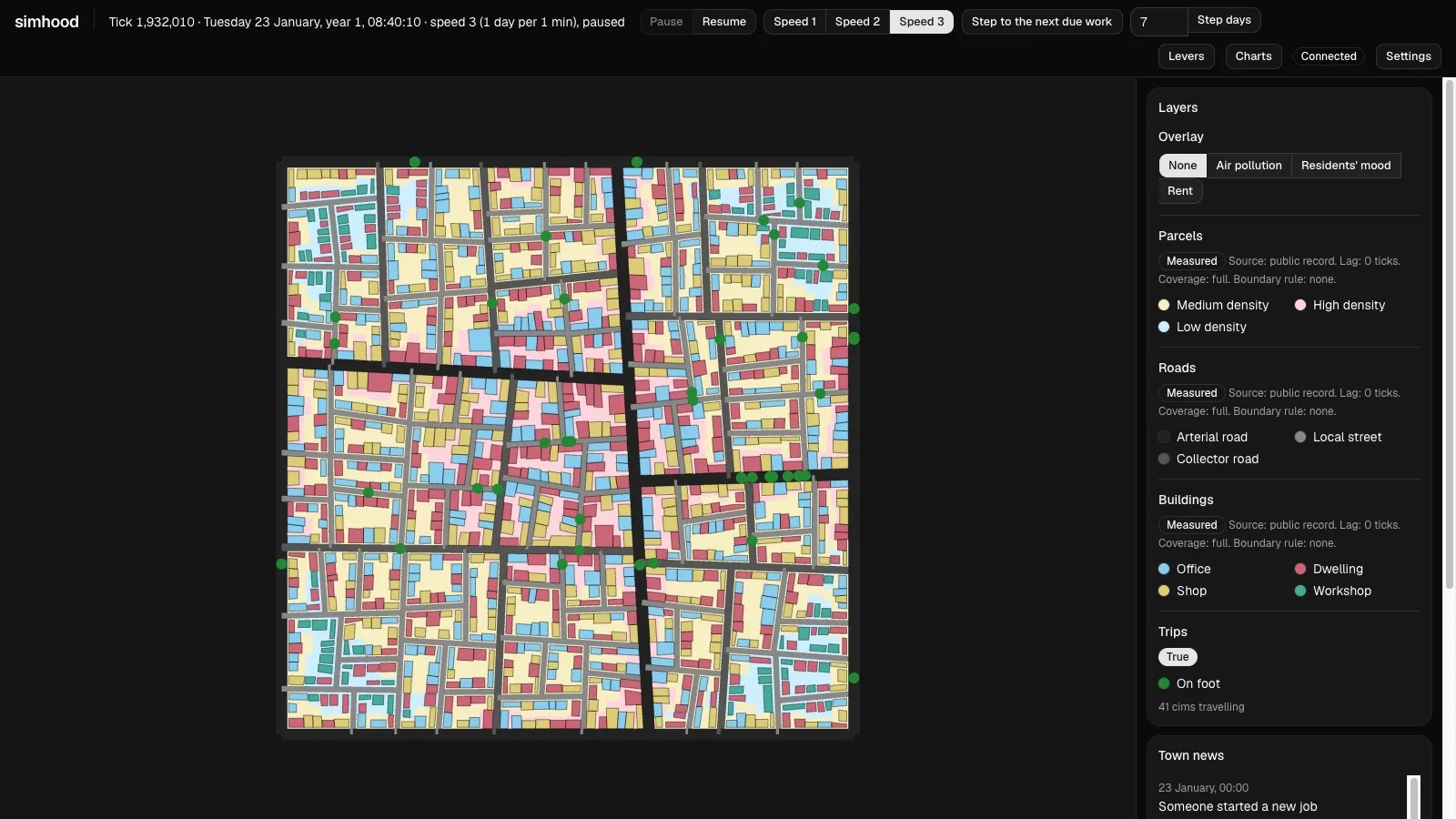This screenshot has width=1456, height=819.
Task: Click the Office building legend dot
Action: click(1164, 570)
